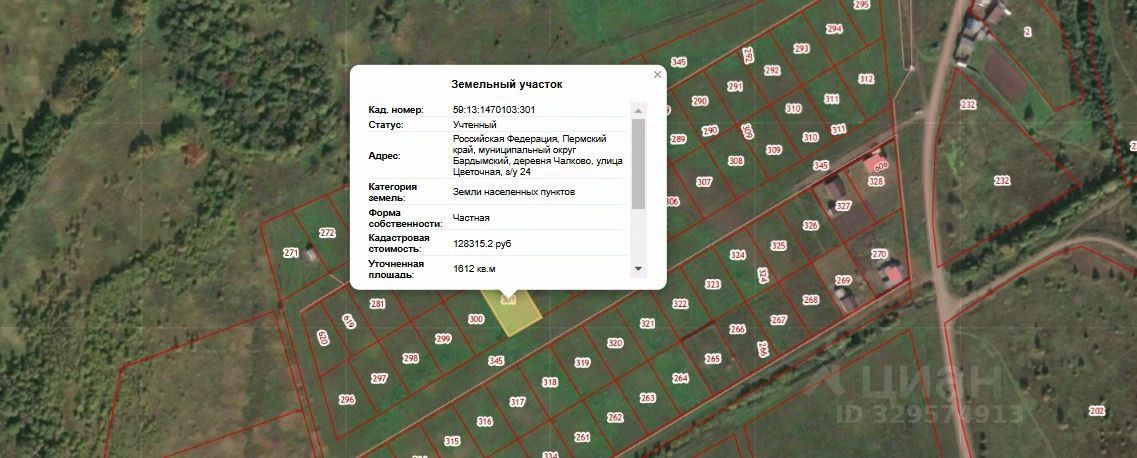Select land parcel number 293
The image size is (1137, 458).
801,49
